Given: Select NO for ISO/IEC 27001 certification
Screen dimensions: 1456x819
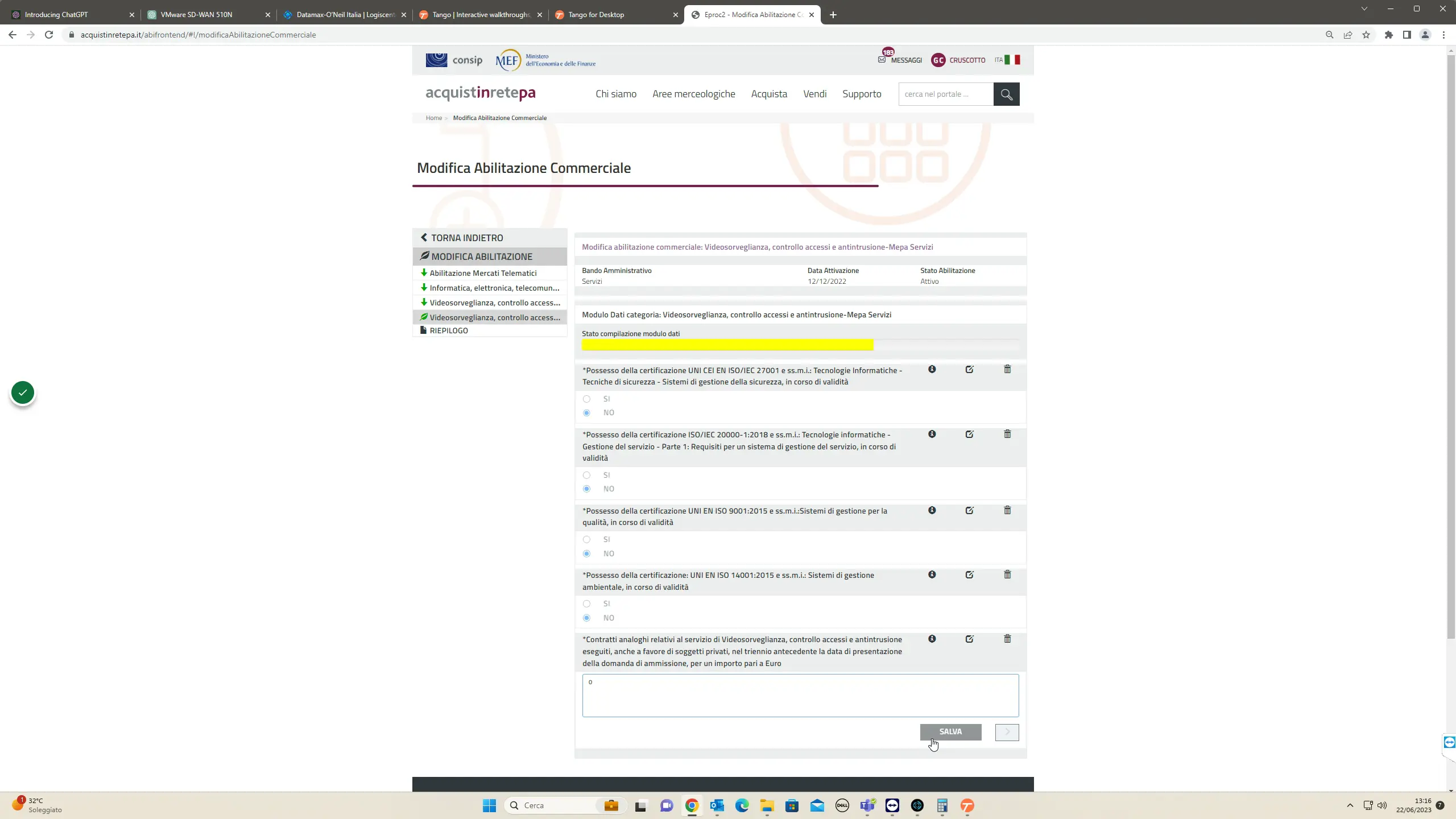Looking at the screenshot, I should (586, 413).
